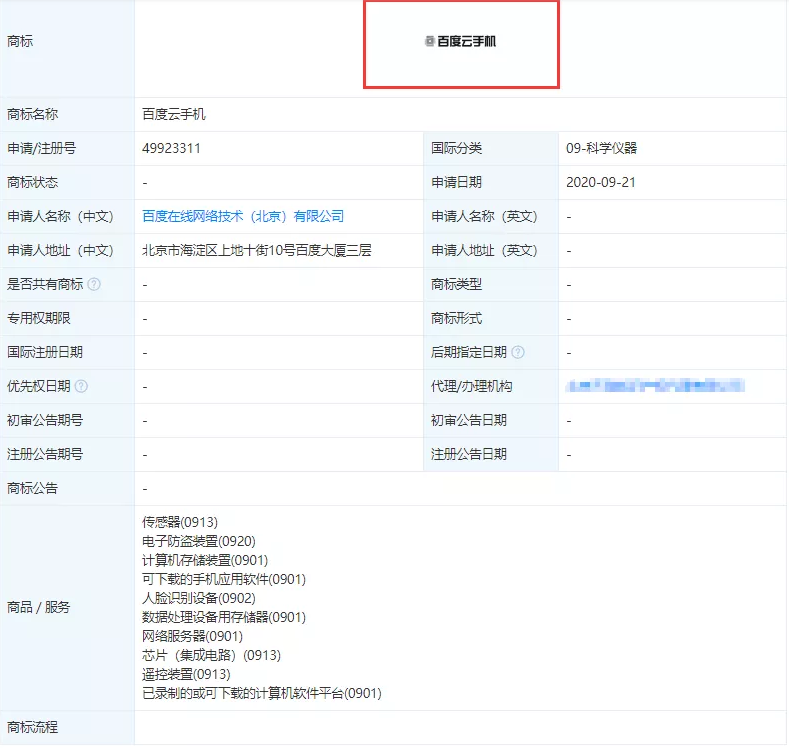This screenshot has height=750, width=789.
Task: Click the goods entry 人脸识别设备(0902)
Action: click(x=199, y=598)
